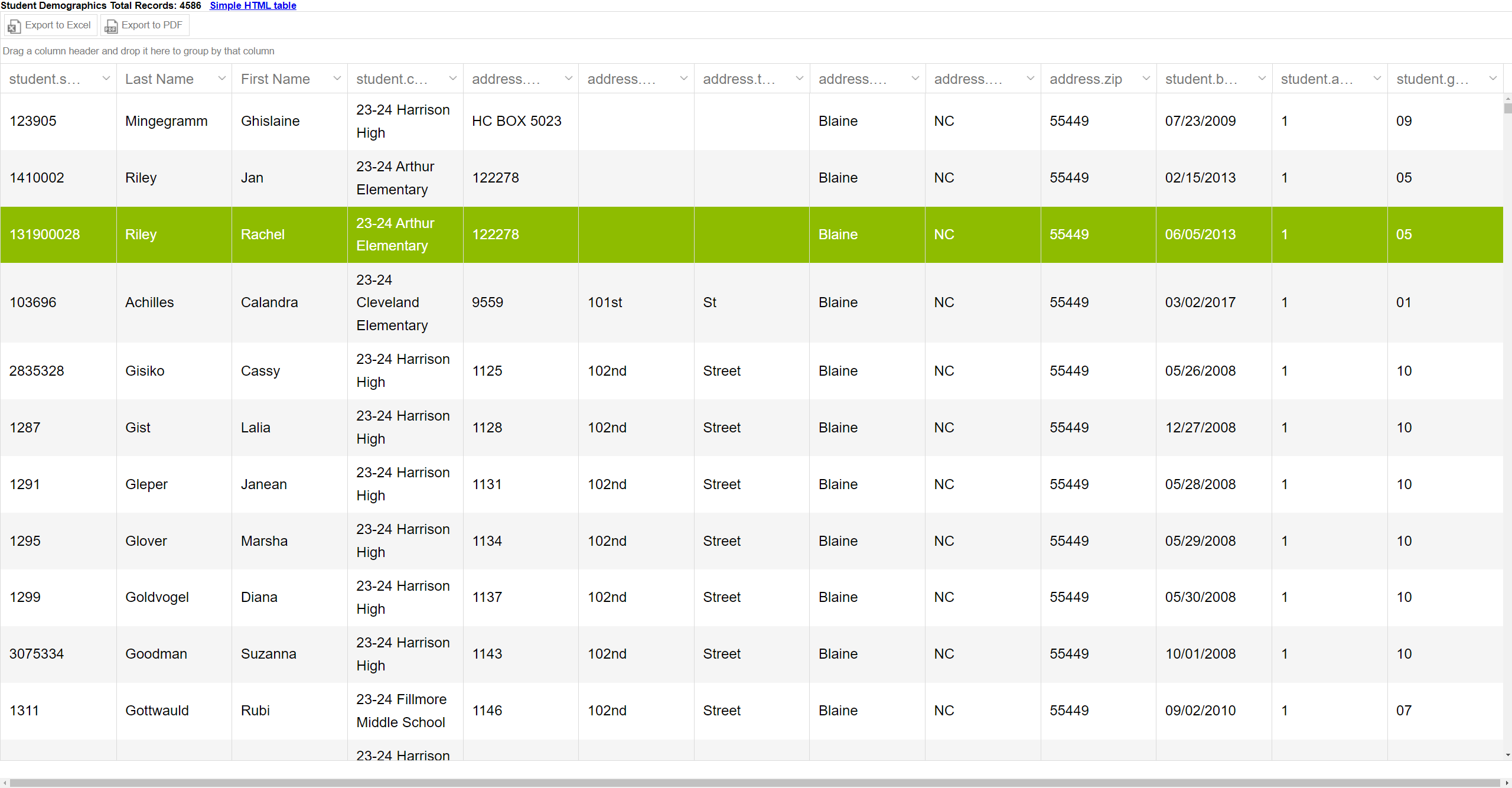Sort by the Last Name column header
Screen dimensions: 1512x788
pos(159,79)
